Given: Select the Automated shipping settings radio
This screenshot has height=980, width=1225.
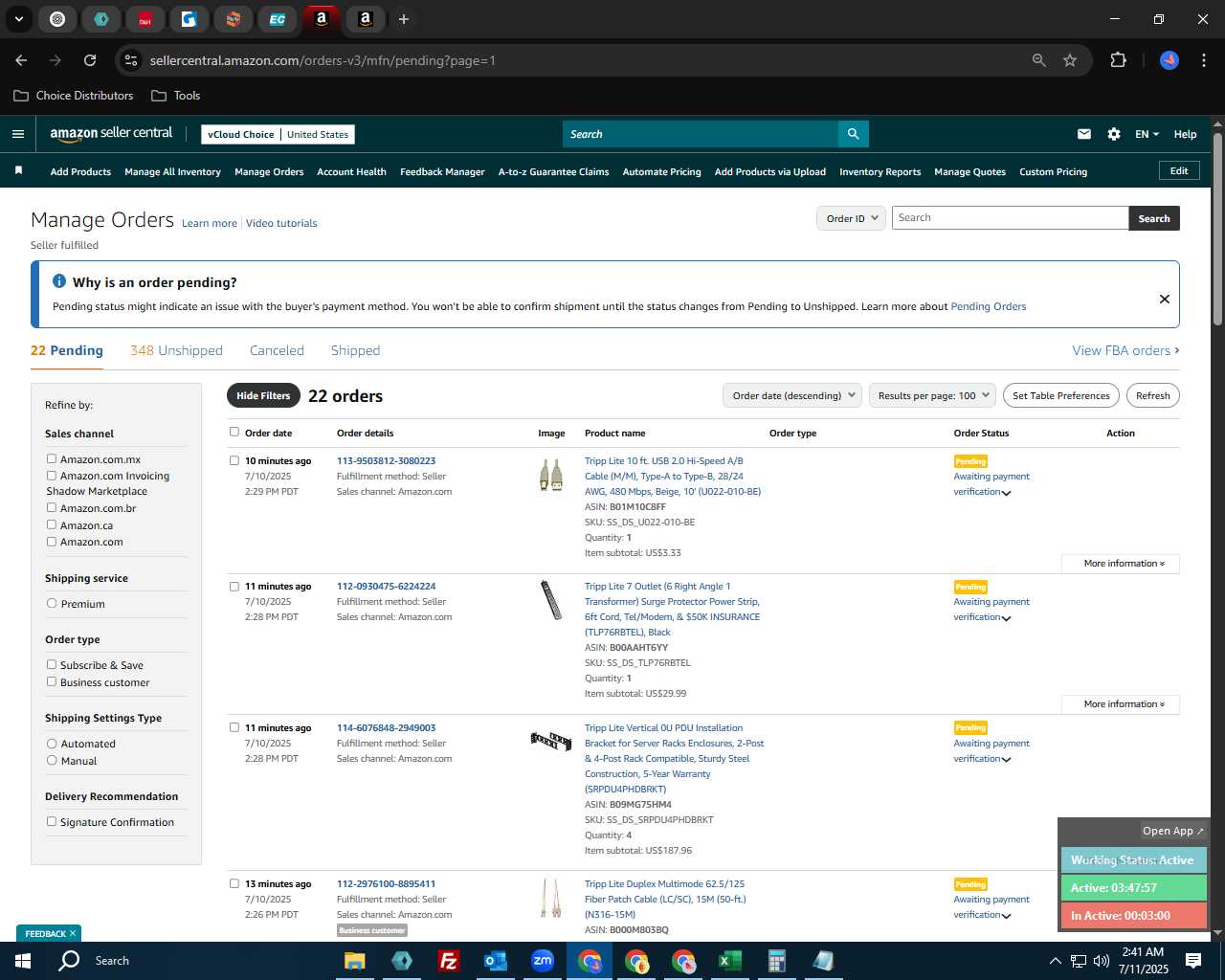Looking at the screenshot, I should tap(52, 743).
